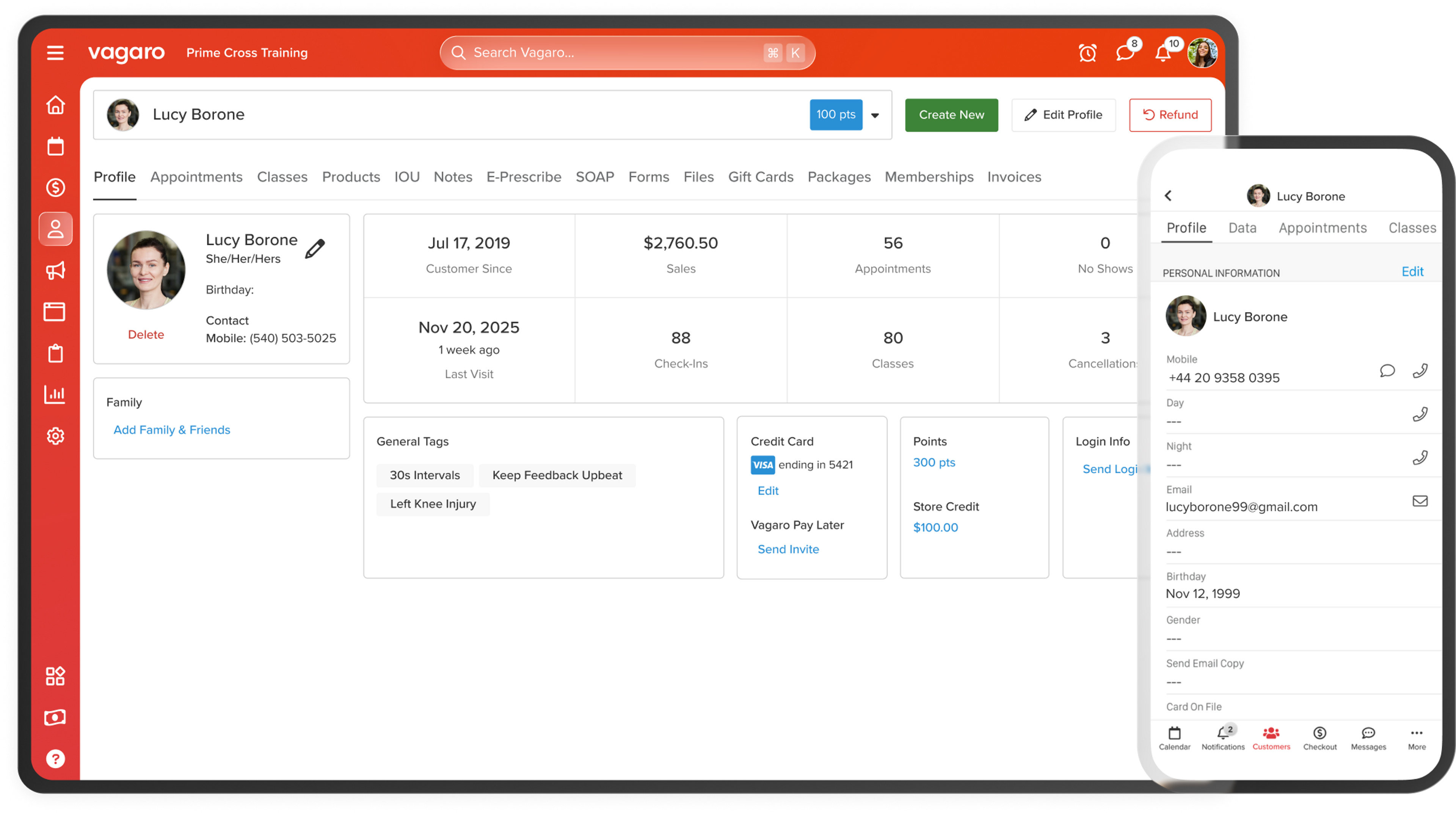This screenshot has width=1456, height=814.
Task: Switch to the Forms tab
Action: click(x=649, y=177)
